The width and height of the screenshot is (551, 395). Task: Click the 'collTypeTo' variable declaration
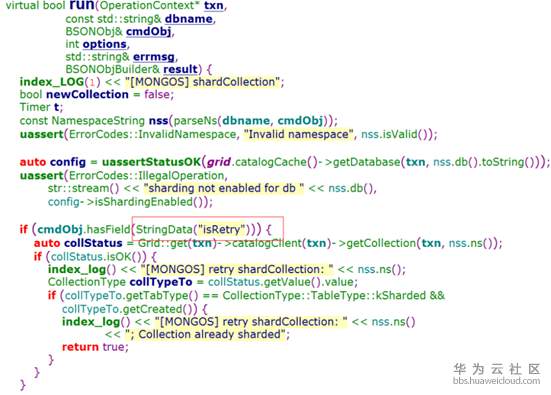pyautogui.click(x=161, y=282)
